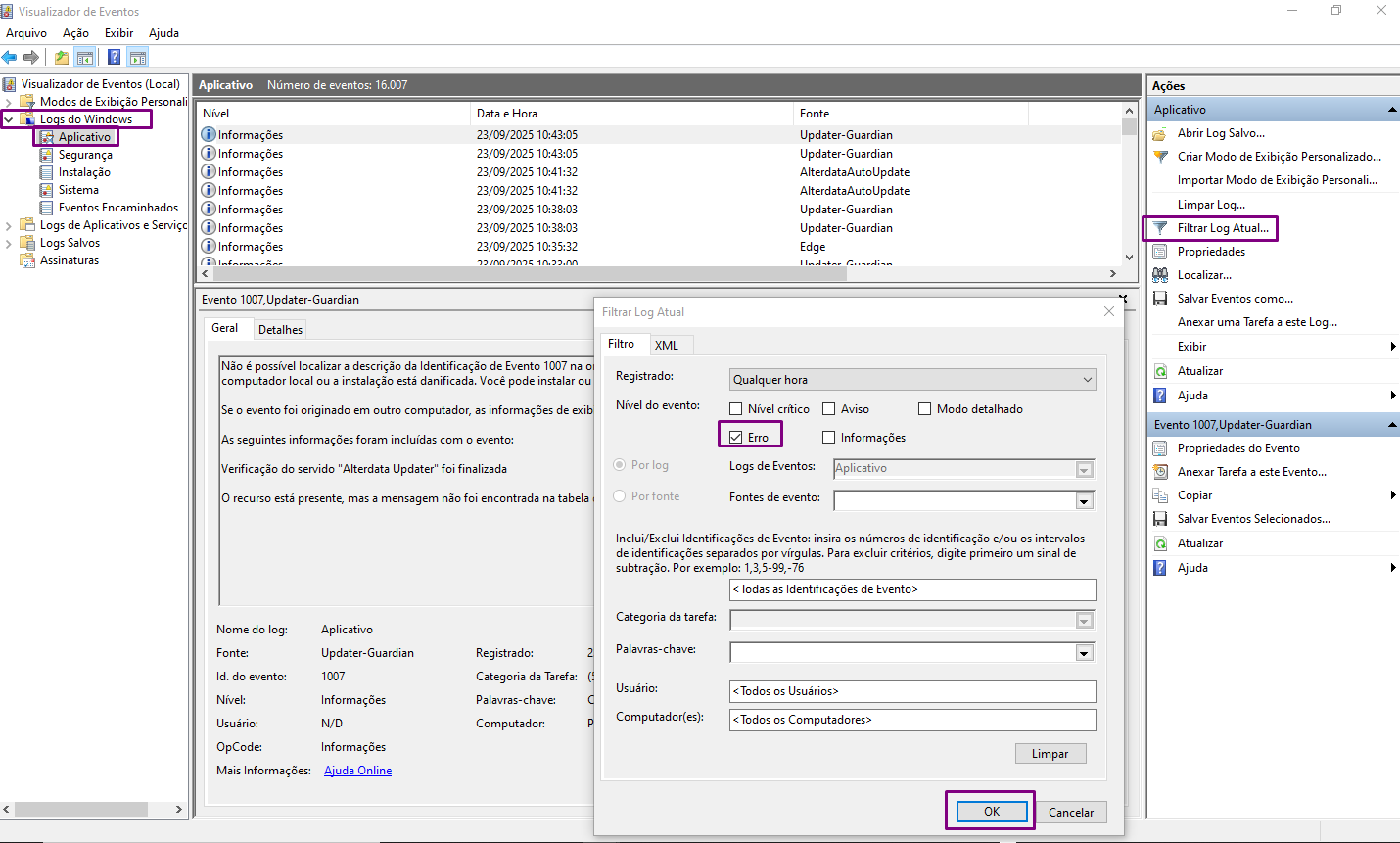This screenshot has width=1400, height=843.
Task: Open the Registrado 'Qualquer hora' dropdown
Action: pos(912,380)
